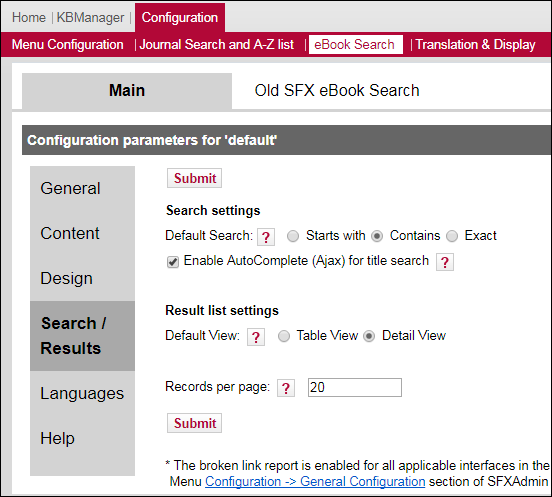The width and height of the screenshot is (552, 497).
Task: Click the top Submit button
Action: point(194,178)
